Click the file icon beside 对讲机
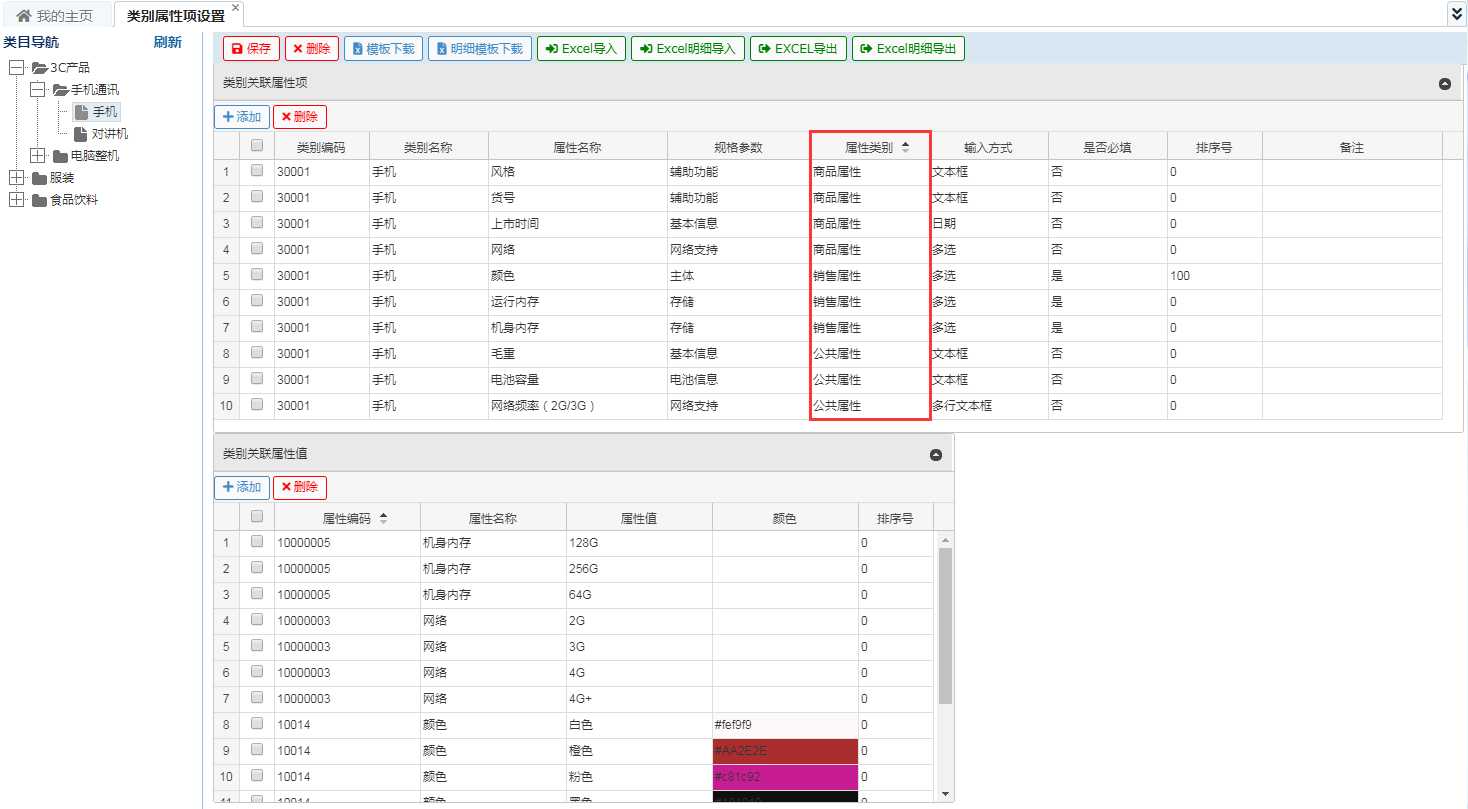The height and width of the screenshot is (809, 1468). (x=81, y=134)
